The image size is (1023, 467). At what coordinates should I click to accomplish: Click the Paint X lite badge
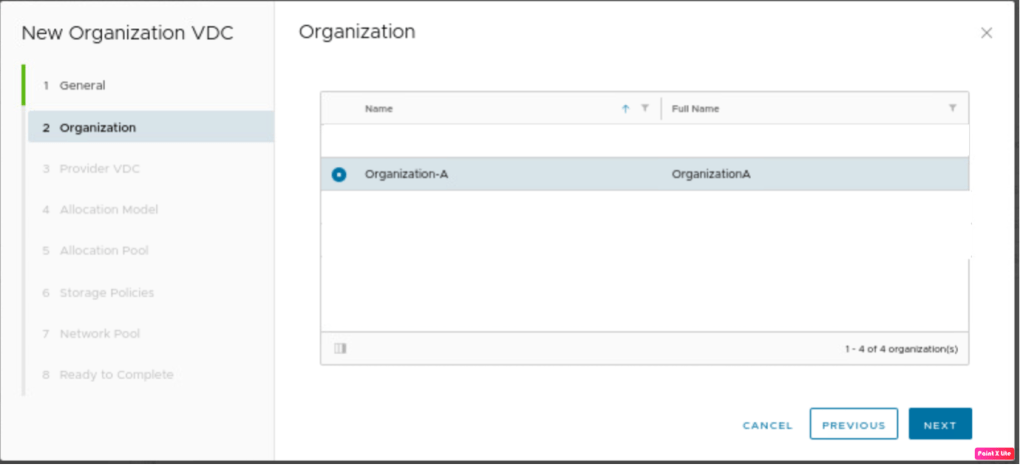click(x=994, y=453)
